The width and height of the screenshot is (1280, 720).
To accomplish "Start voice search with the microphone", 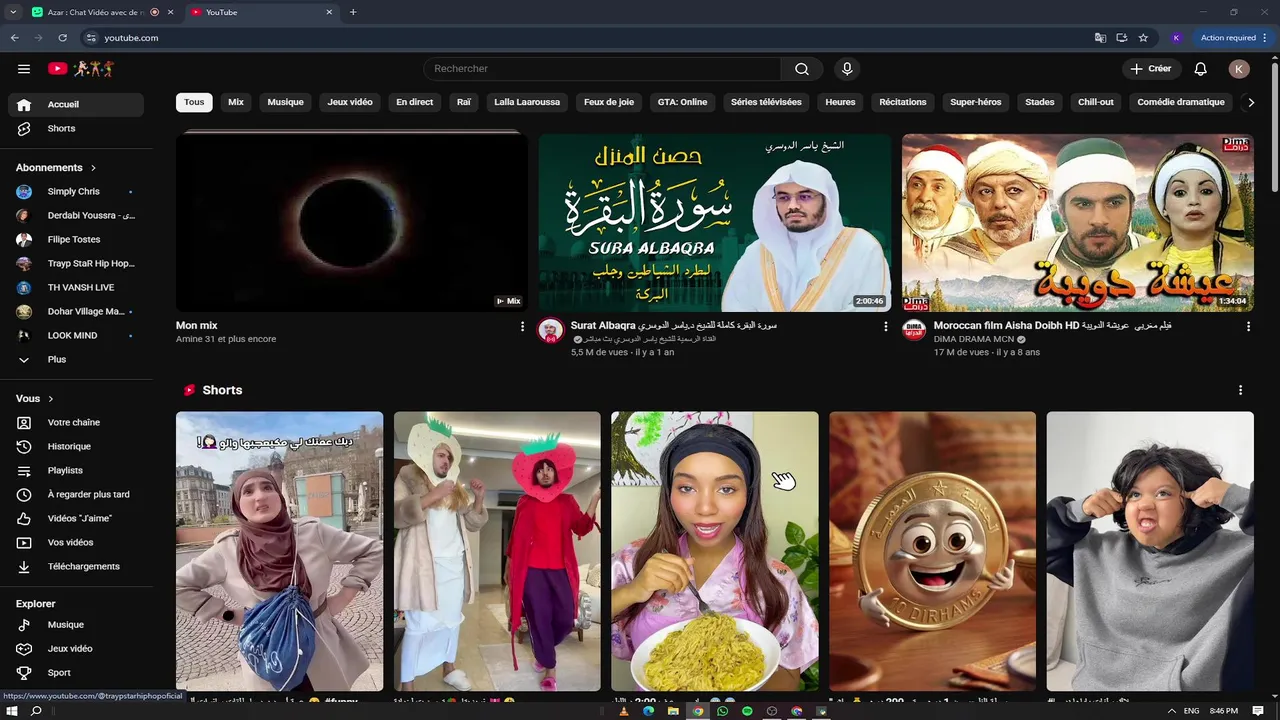I will click(x=847, y=69).
